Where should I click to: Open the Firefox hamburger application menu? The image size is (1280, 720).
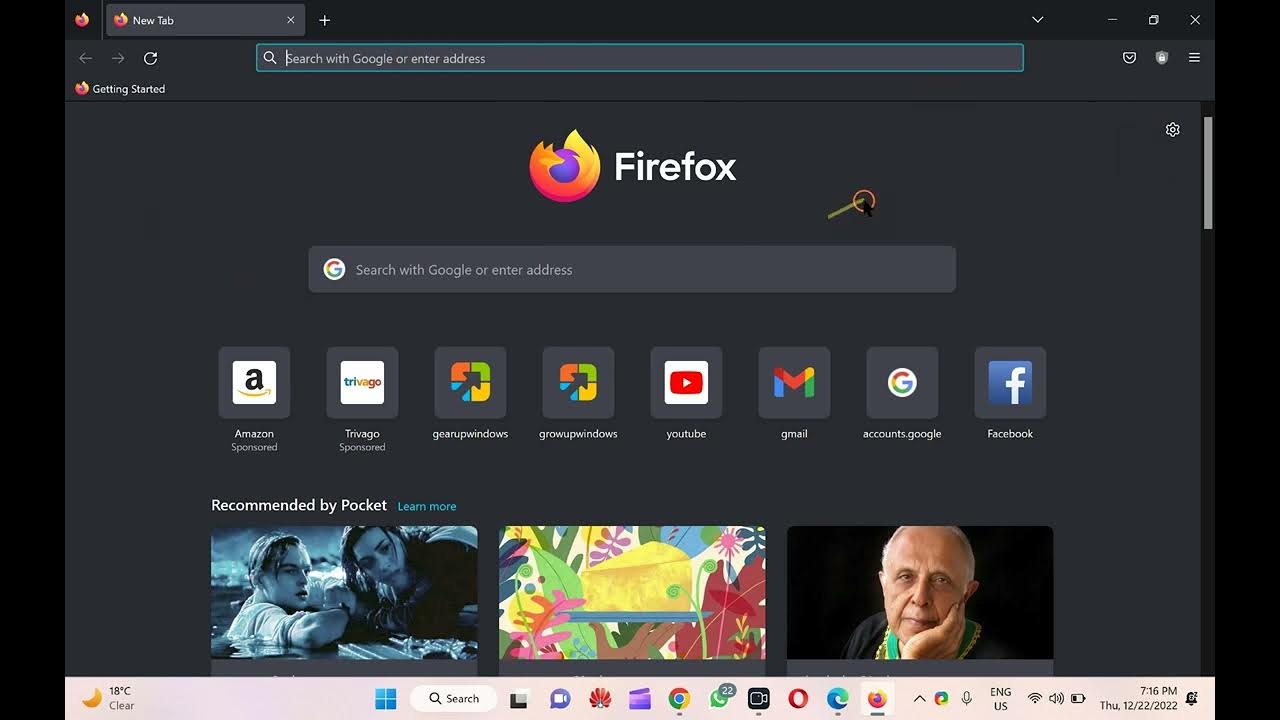coord(1194,58)
